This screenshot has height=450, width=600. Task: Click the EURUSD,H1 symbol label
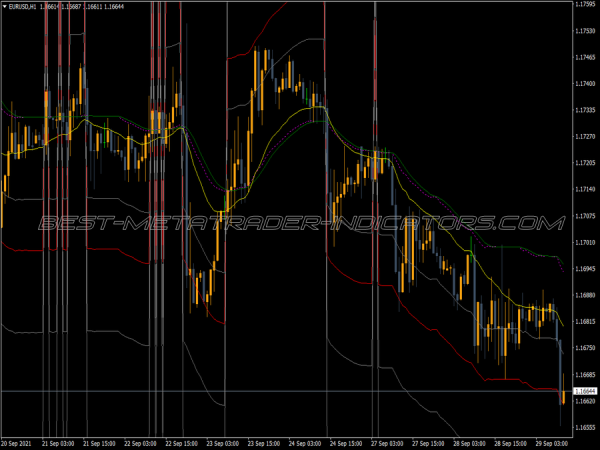click(22, 7)
